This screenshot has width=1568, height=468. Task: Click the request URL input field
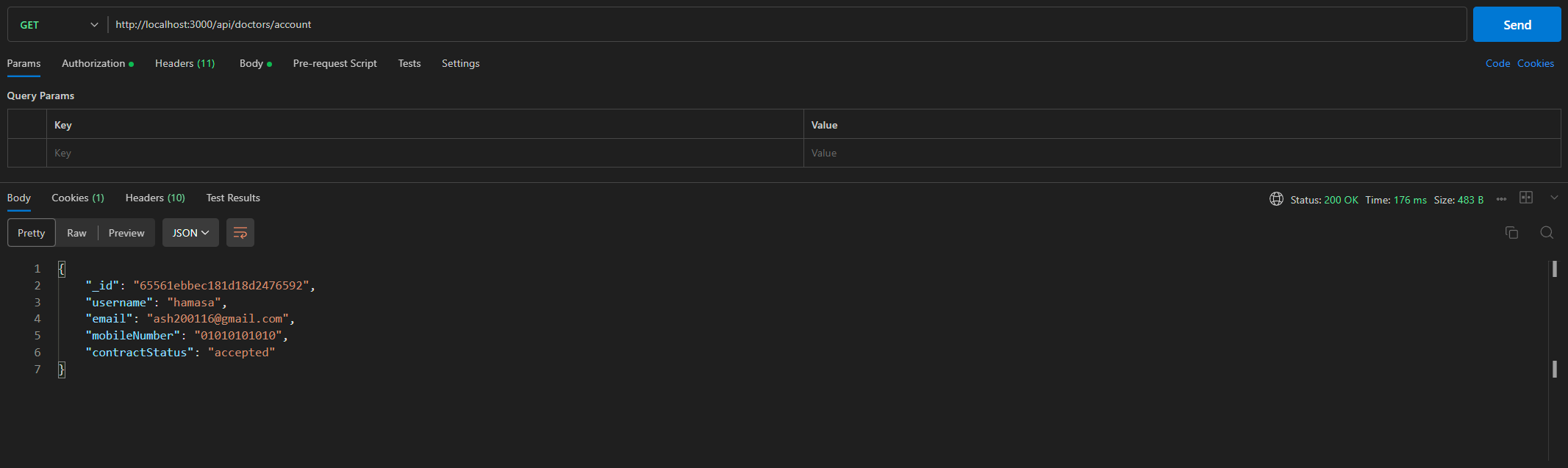(787, 25)
